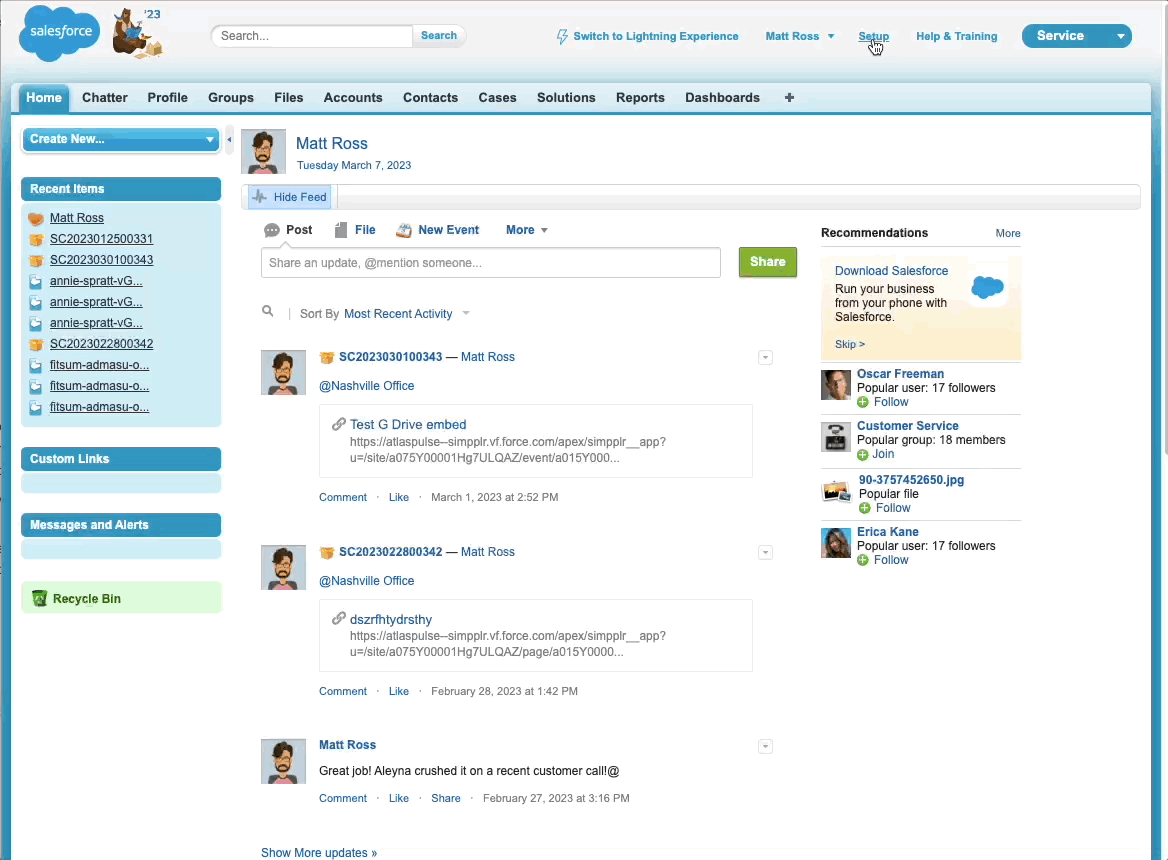Image resolution: width=1168 pixels, height=860 pixels.
Task: Click @Nashville Office mention in first post
Action: pyautogui.click(x=366, y=386)
